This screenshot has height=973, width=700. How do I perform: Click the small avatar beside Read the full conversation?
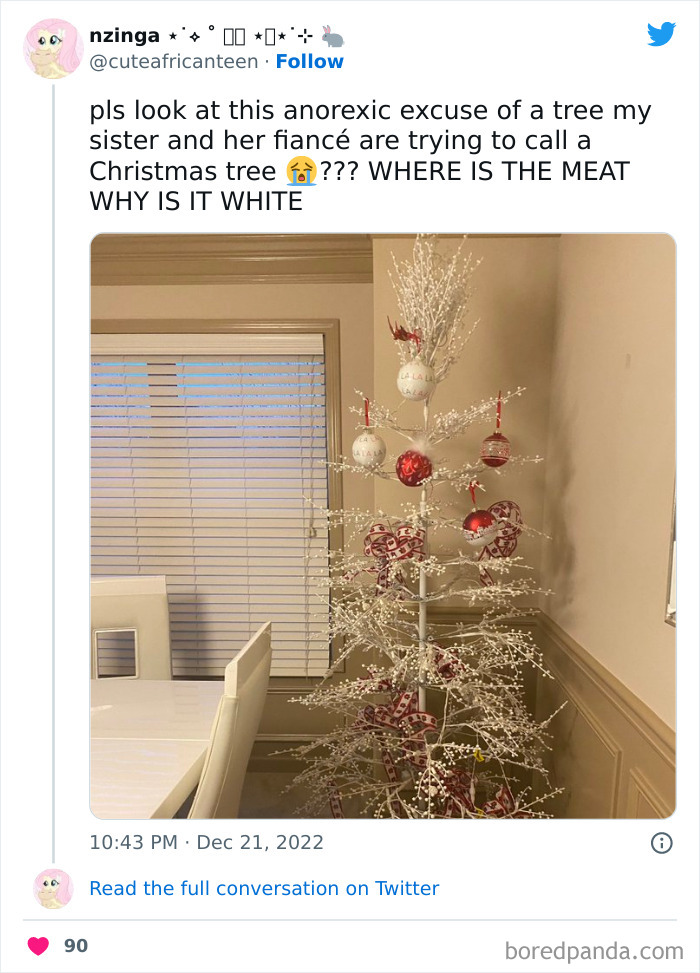[x=52, y=888]
